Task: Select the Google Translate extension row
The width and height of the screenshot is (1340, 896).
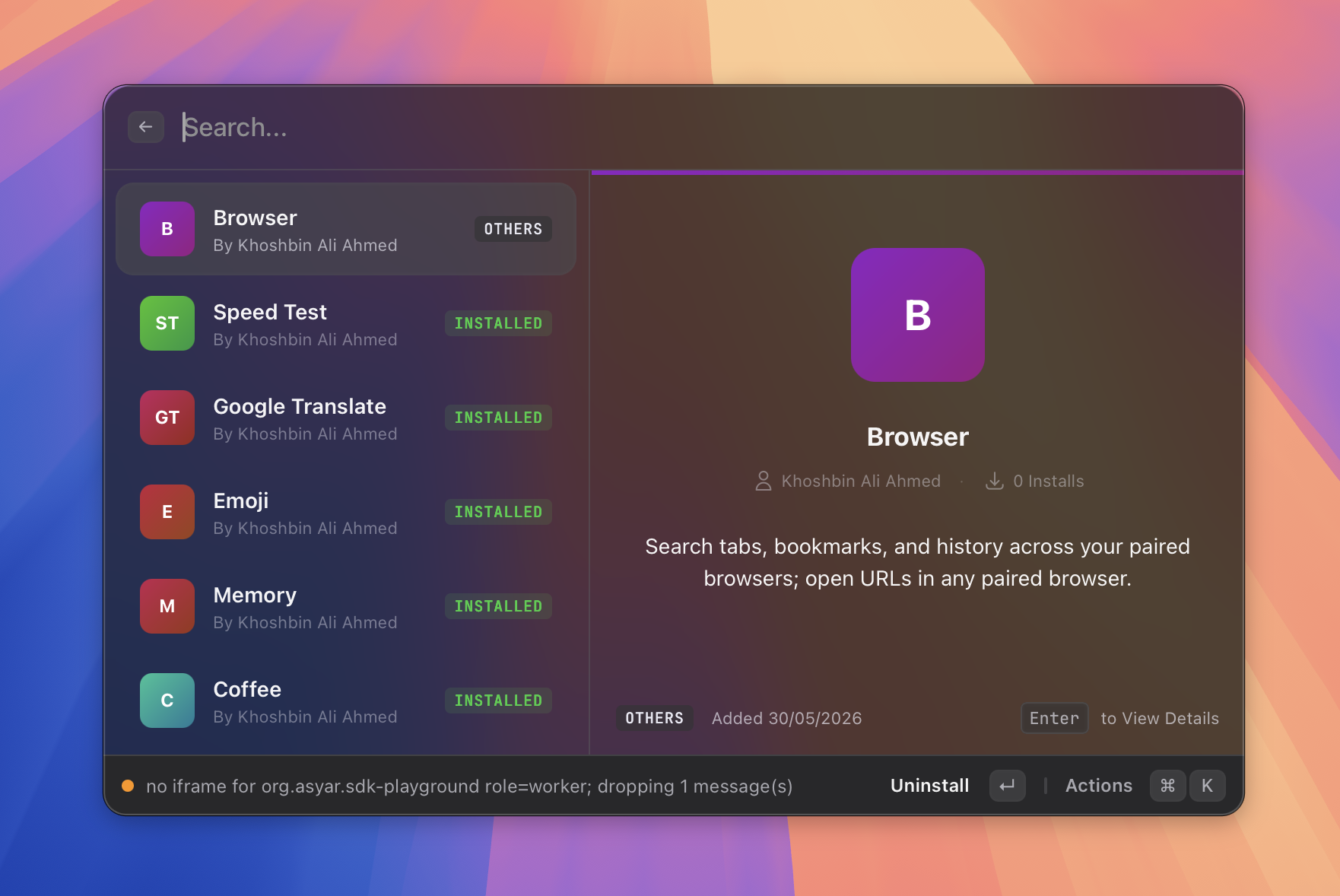Action: (346, 418)
